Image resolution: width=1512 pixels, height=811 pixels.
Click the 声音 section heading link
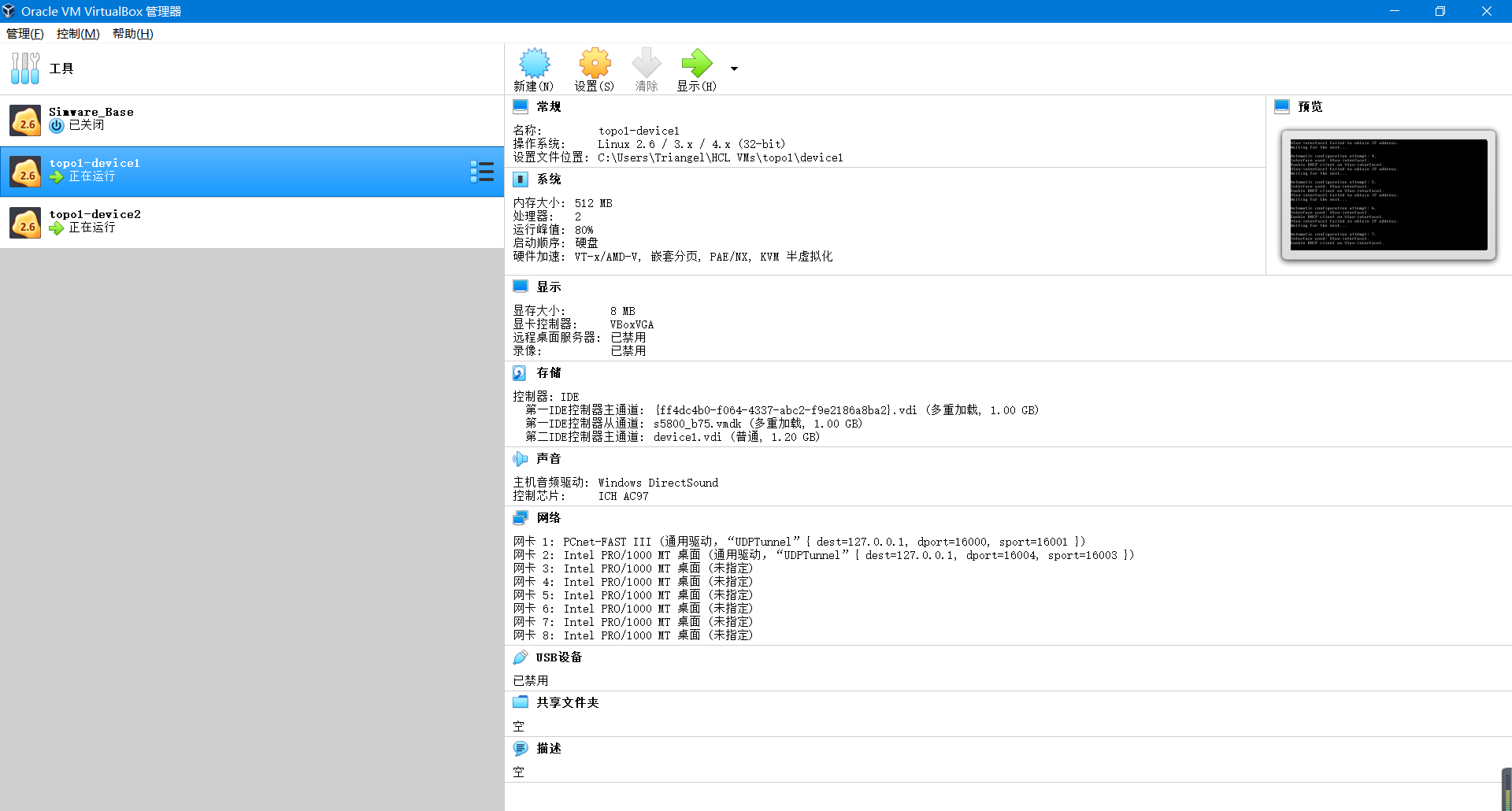coord(549,459)
